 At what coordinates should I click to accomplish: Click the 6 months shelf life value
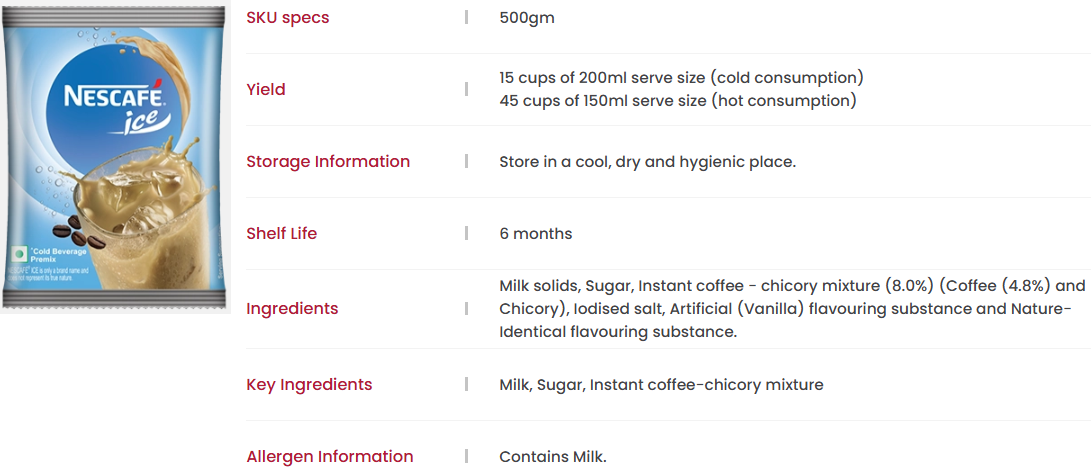(x=536, y=234)
